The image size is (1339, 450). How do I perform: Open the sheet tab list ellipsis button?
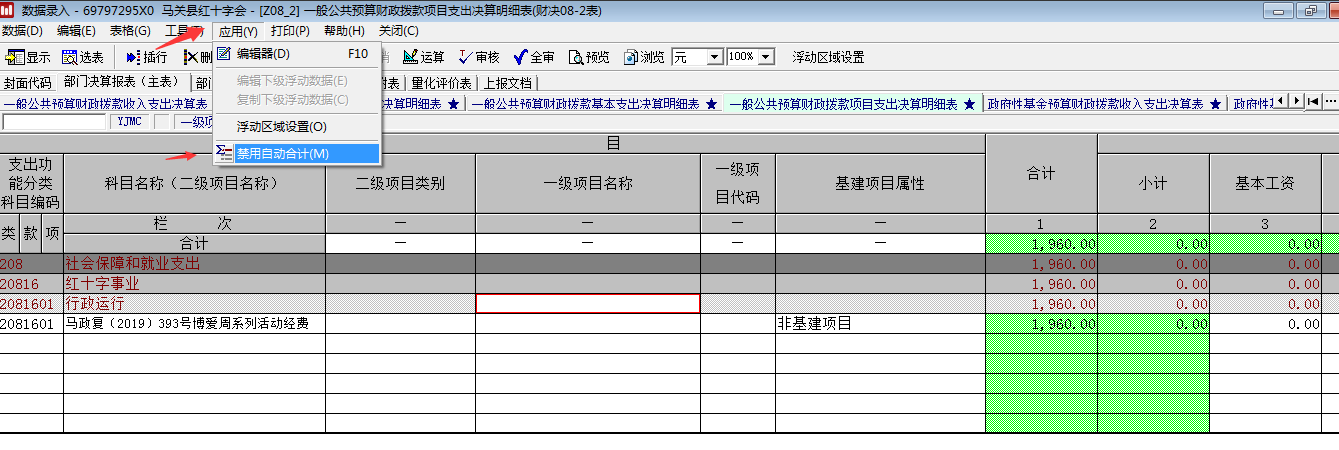tap(1331, 101)
